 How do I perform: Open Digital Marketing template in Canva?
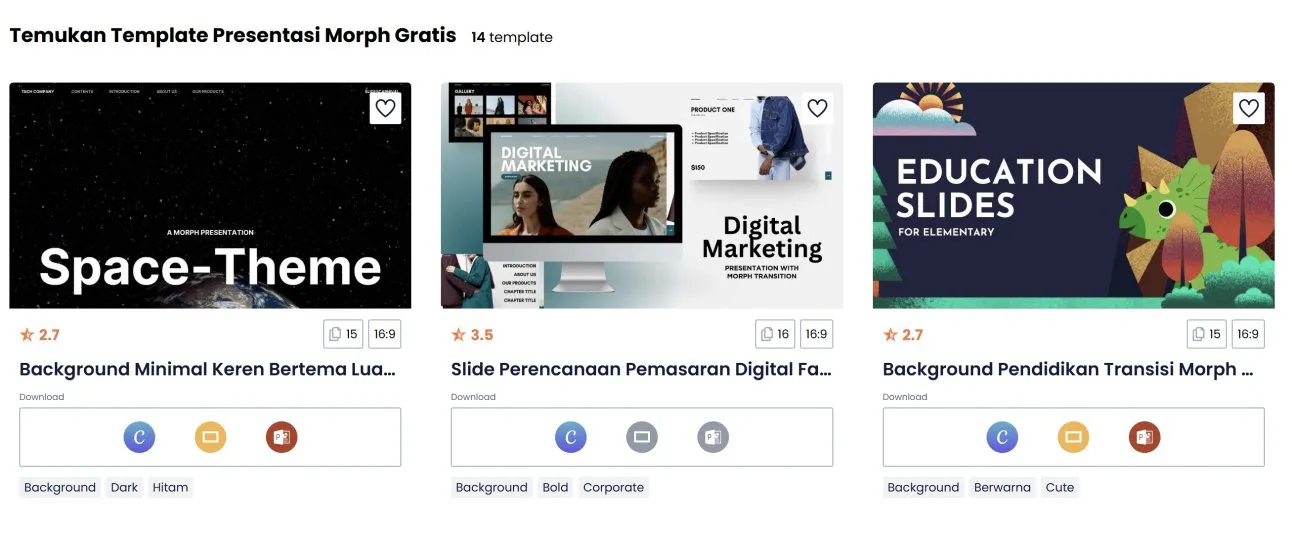point(571,437)
